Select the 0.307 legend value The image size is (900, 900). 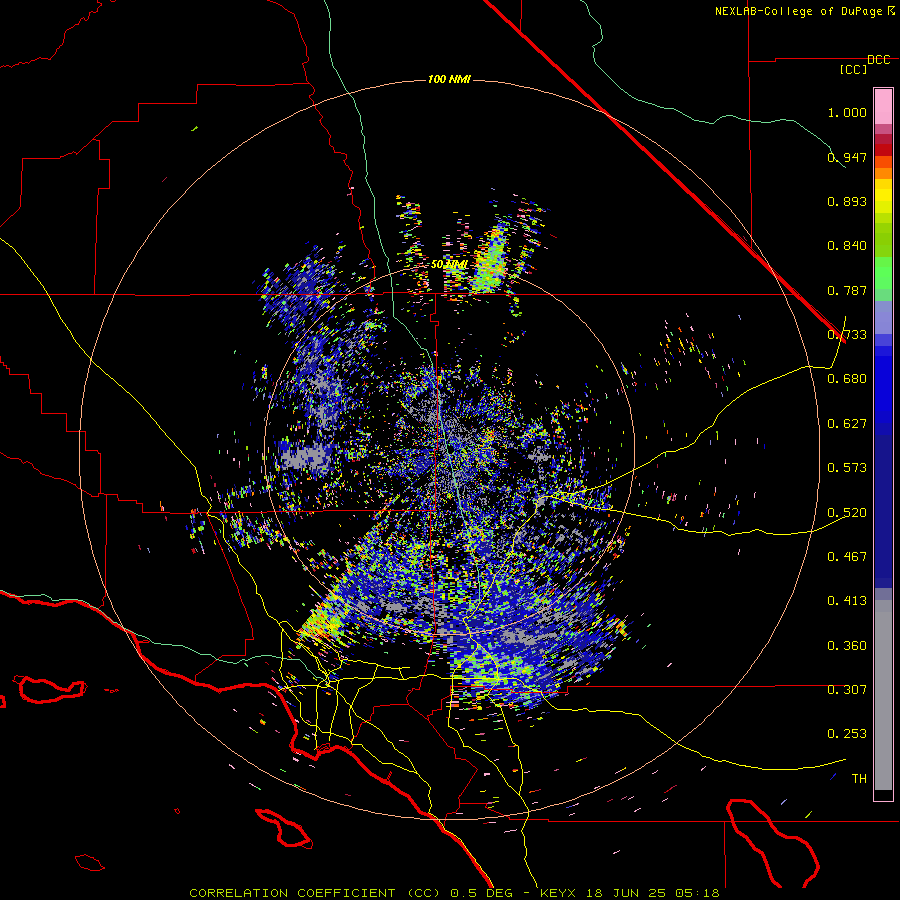point(847,690)
